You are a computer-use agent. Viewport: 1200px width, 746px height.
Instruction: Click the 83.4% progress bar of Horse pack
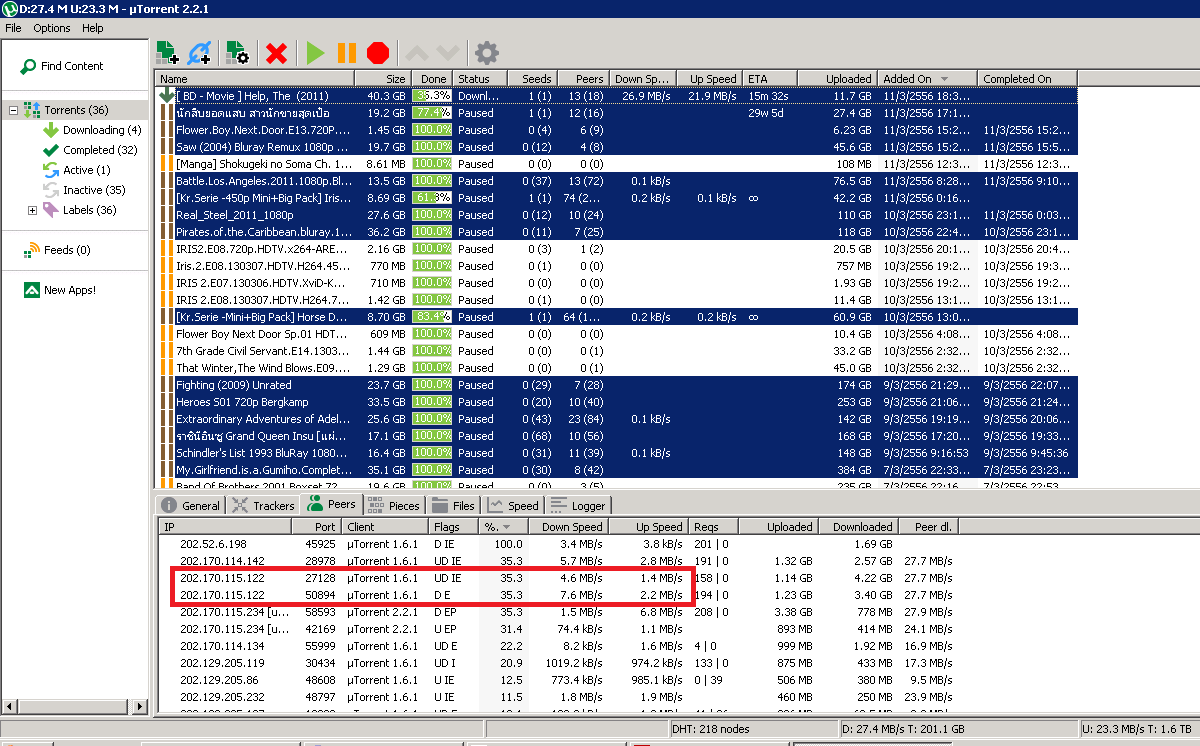pos(432,317)
